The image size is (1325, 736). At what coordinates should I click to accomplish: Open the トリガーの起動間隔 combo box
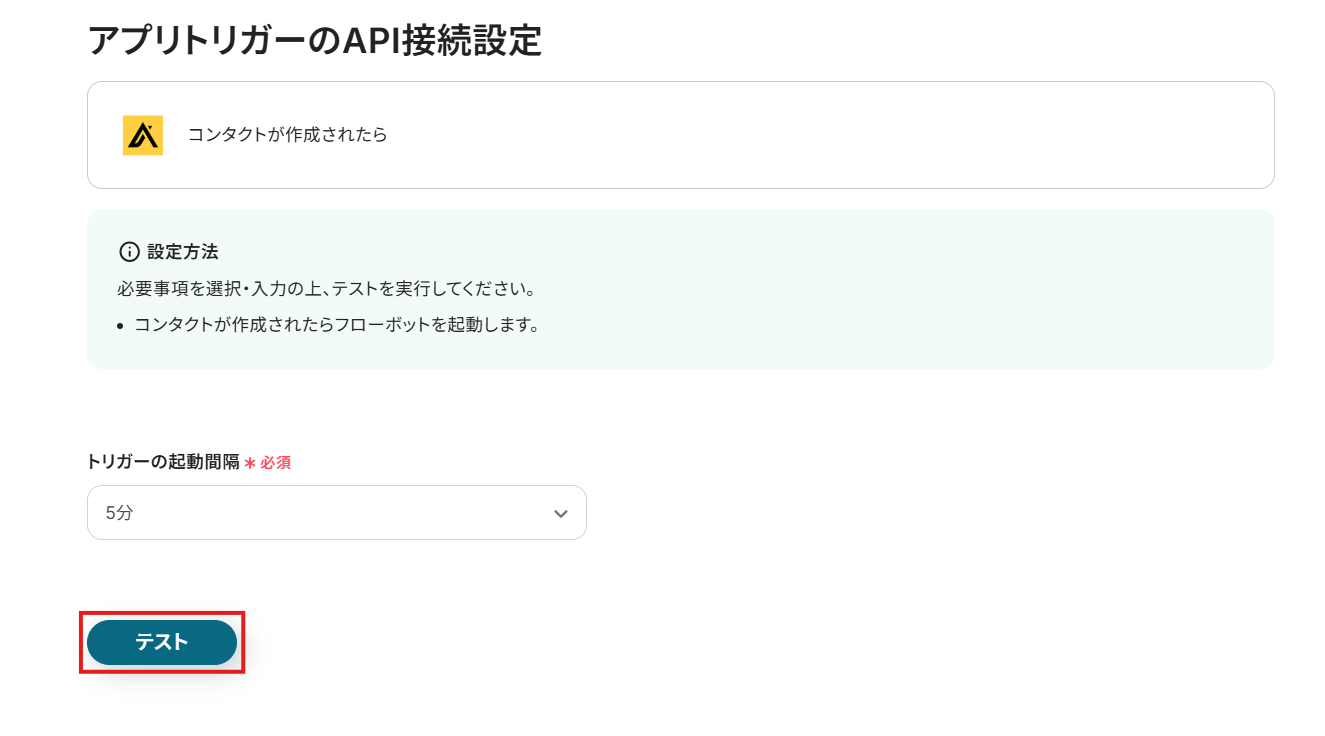(x=336, y=513)
